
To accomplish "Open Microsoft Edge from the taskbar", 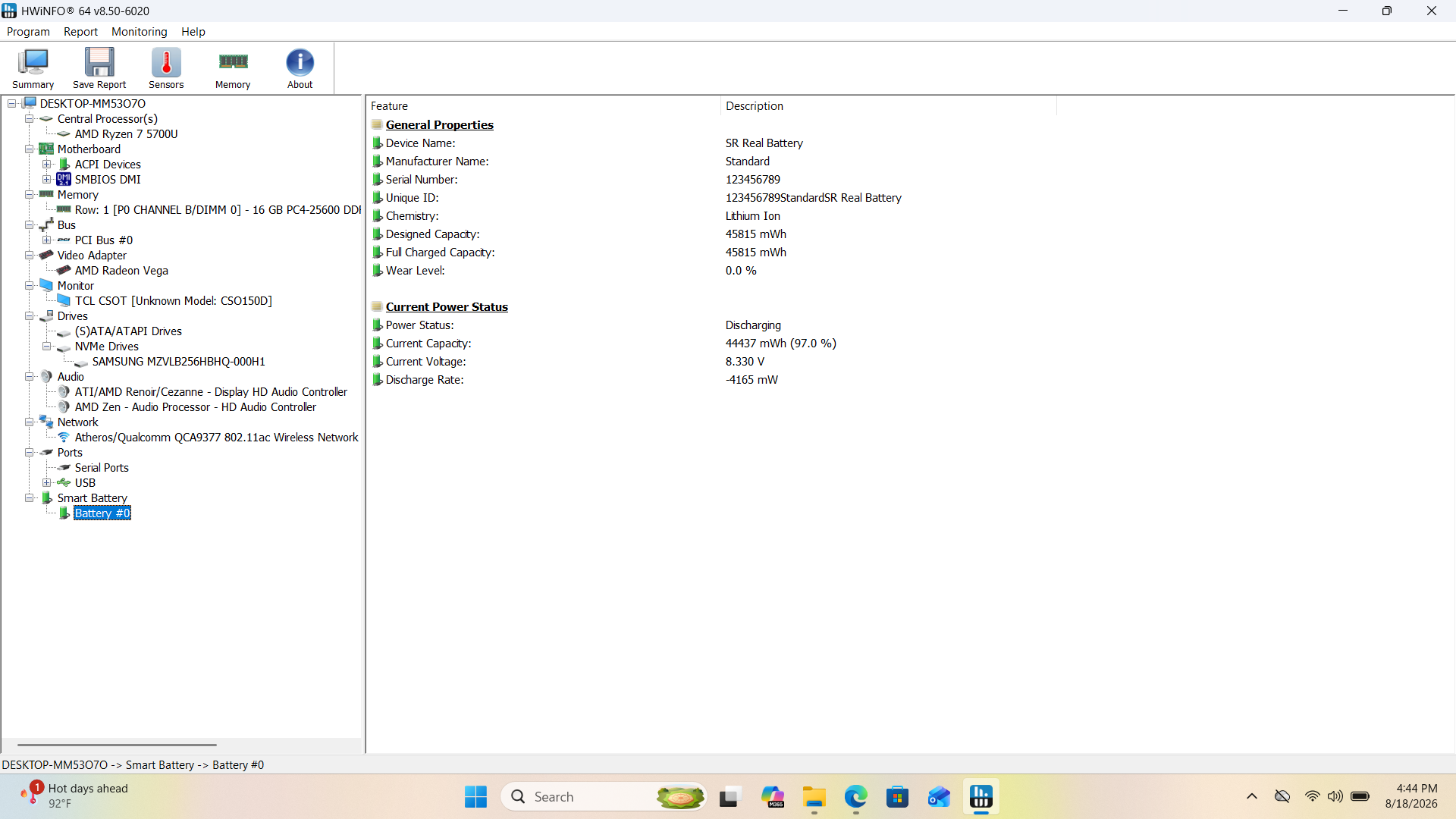I will tap(856, 796).
